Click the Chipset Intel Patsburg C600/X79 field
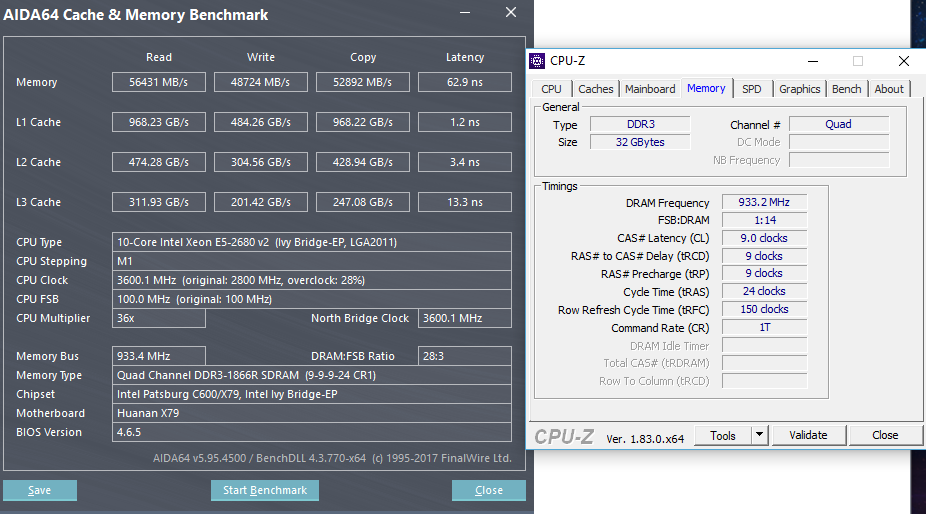Screen dimensions: 926x514 (312, 394)
